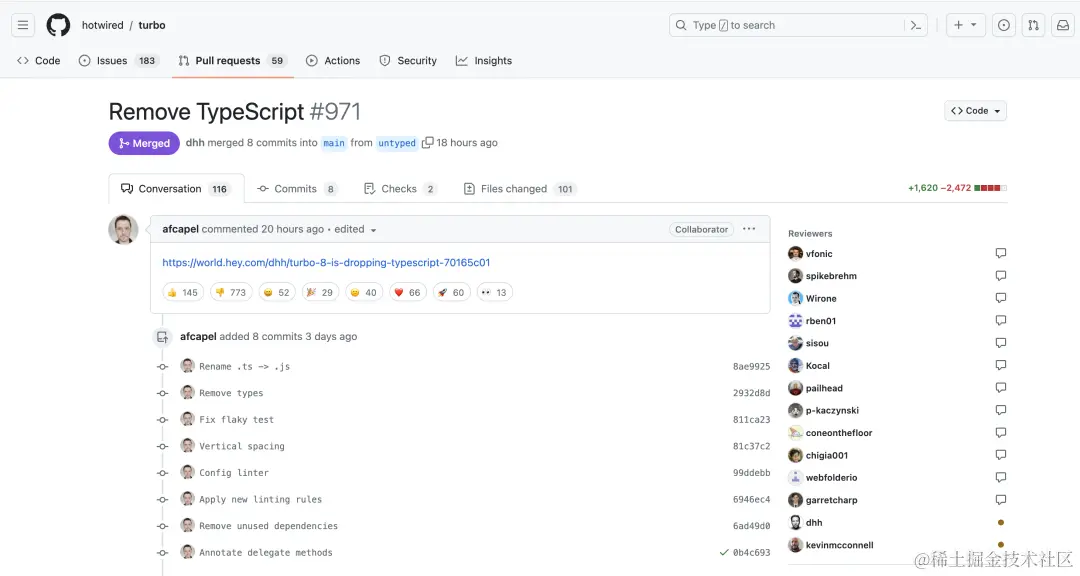1080x576 pixels.
Task: Open commit 'Config linter'
Action: [233, 473]
